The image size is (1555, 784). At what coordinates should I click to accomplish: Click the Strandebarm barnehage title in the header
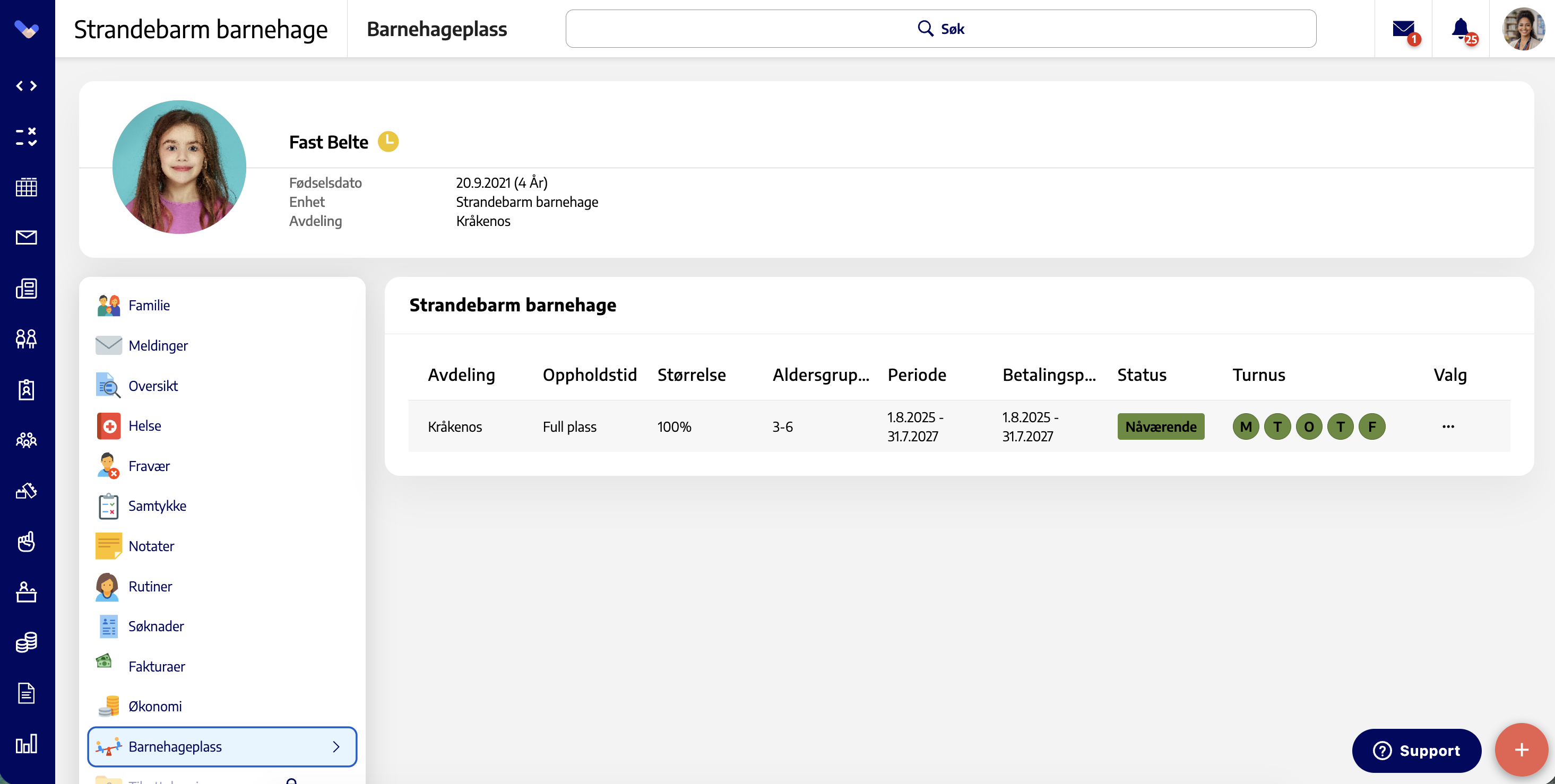pyautogui.click(x=201, y=30)
